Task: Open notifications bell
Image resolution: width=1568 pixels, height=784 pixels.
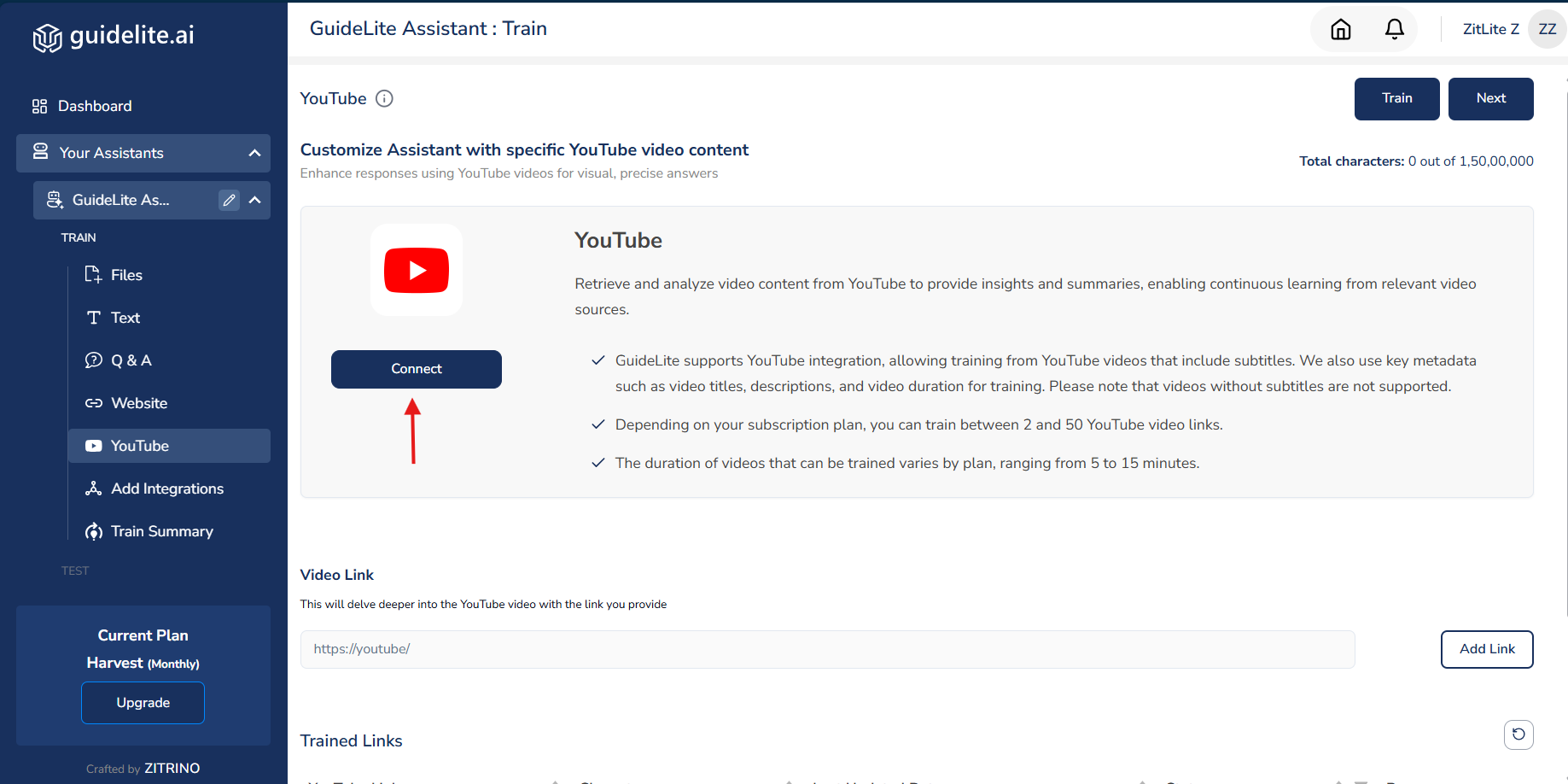Action: (x=1395, y=29)
